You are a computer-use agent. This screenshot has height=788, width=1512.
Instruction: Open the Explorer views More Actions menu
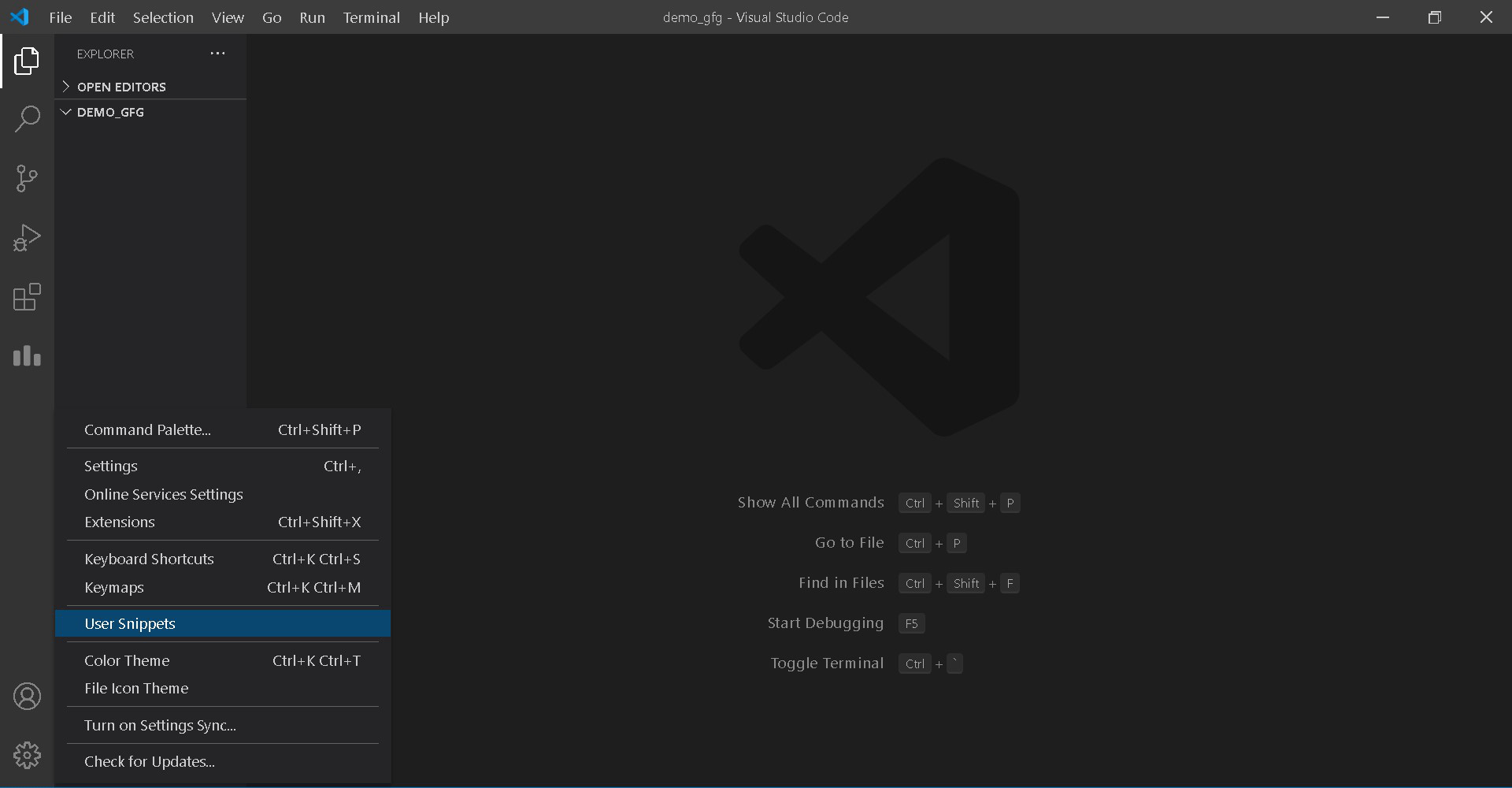point(217,53)
